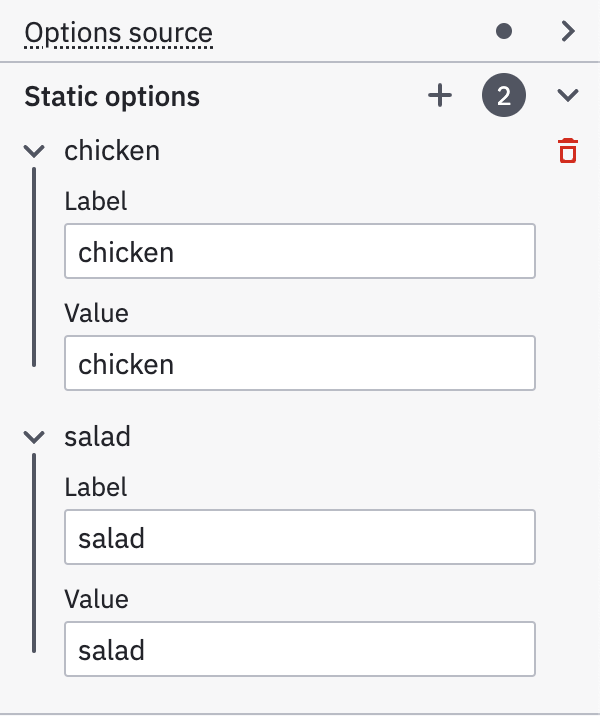Delete the chicken option with trash icon
Image resolution: width=600 pixels, height=716 pixels.
pyautogui.click(x=568, y=151)
